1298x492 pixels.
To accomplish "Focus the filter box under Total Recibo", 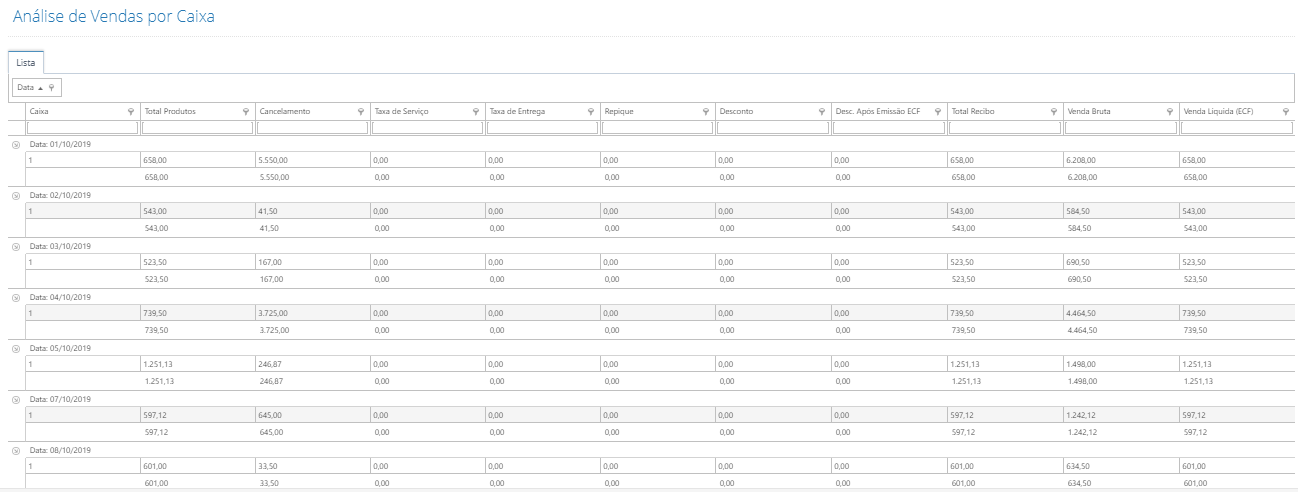I will [1005, 128].
